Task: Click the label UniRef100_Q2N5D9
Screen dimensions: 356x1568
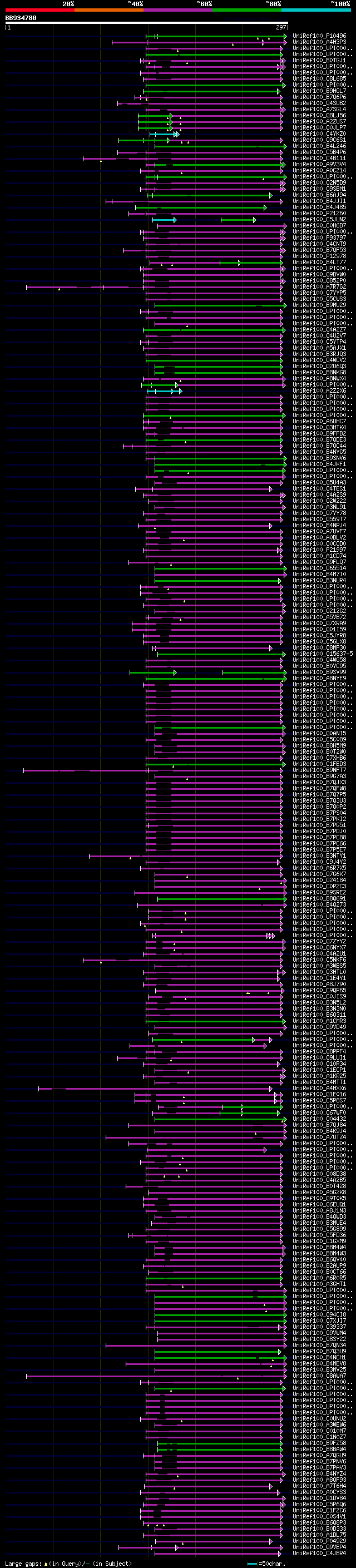Action: tap(319, 182)
